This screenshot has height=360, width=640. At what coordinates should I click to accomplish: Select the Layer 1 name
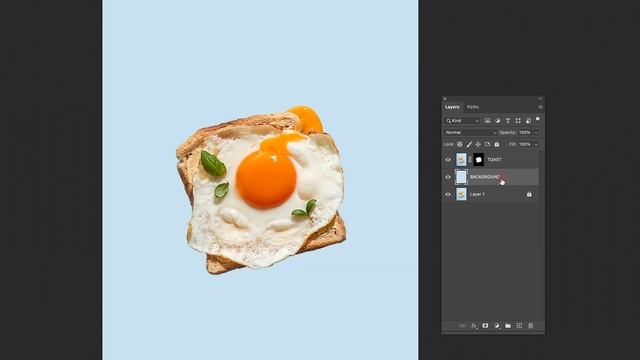point(477,194)
